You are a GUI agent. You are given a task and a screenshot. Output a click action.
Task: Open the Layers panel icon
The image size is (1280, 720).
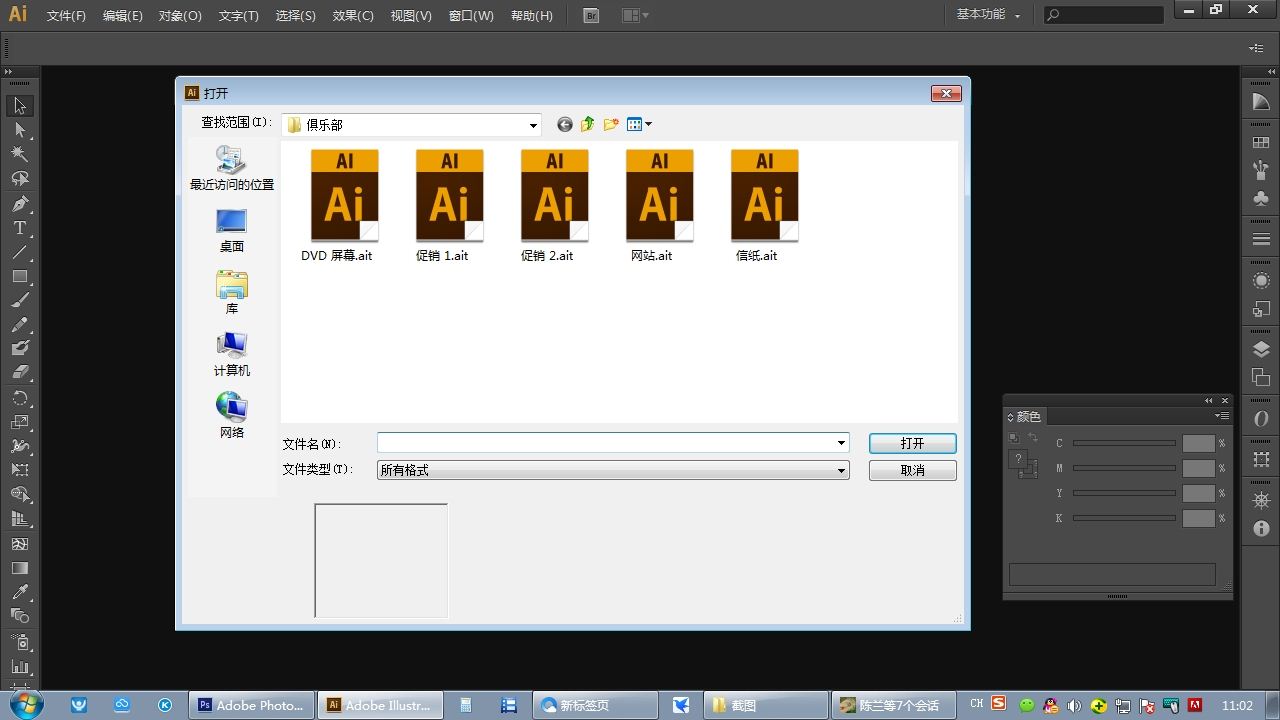point(1261,349)
